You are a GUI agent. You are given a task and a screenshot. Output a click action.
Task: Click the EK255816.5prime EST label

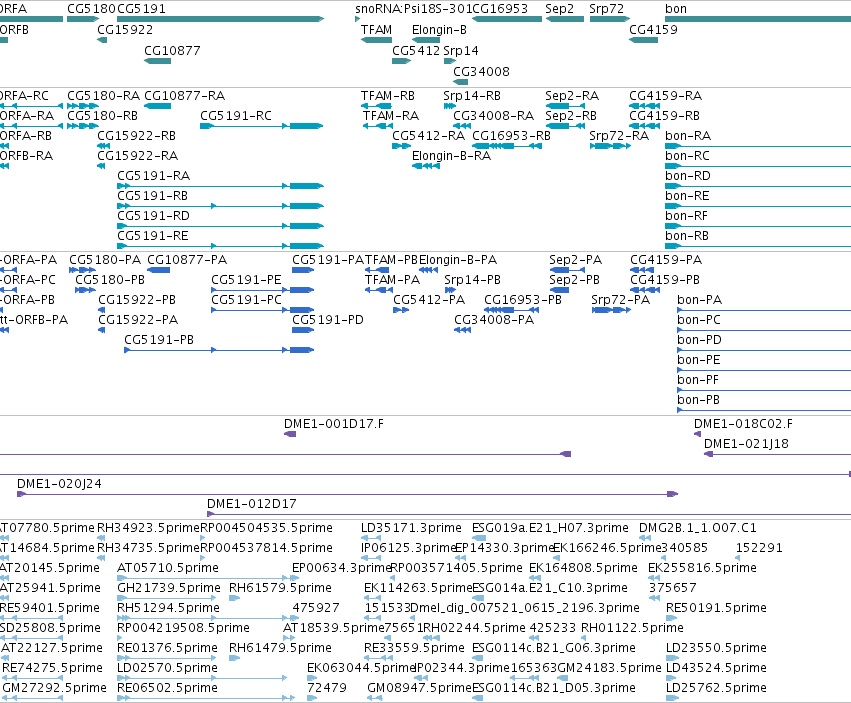coord(702,568)
